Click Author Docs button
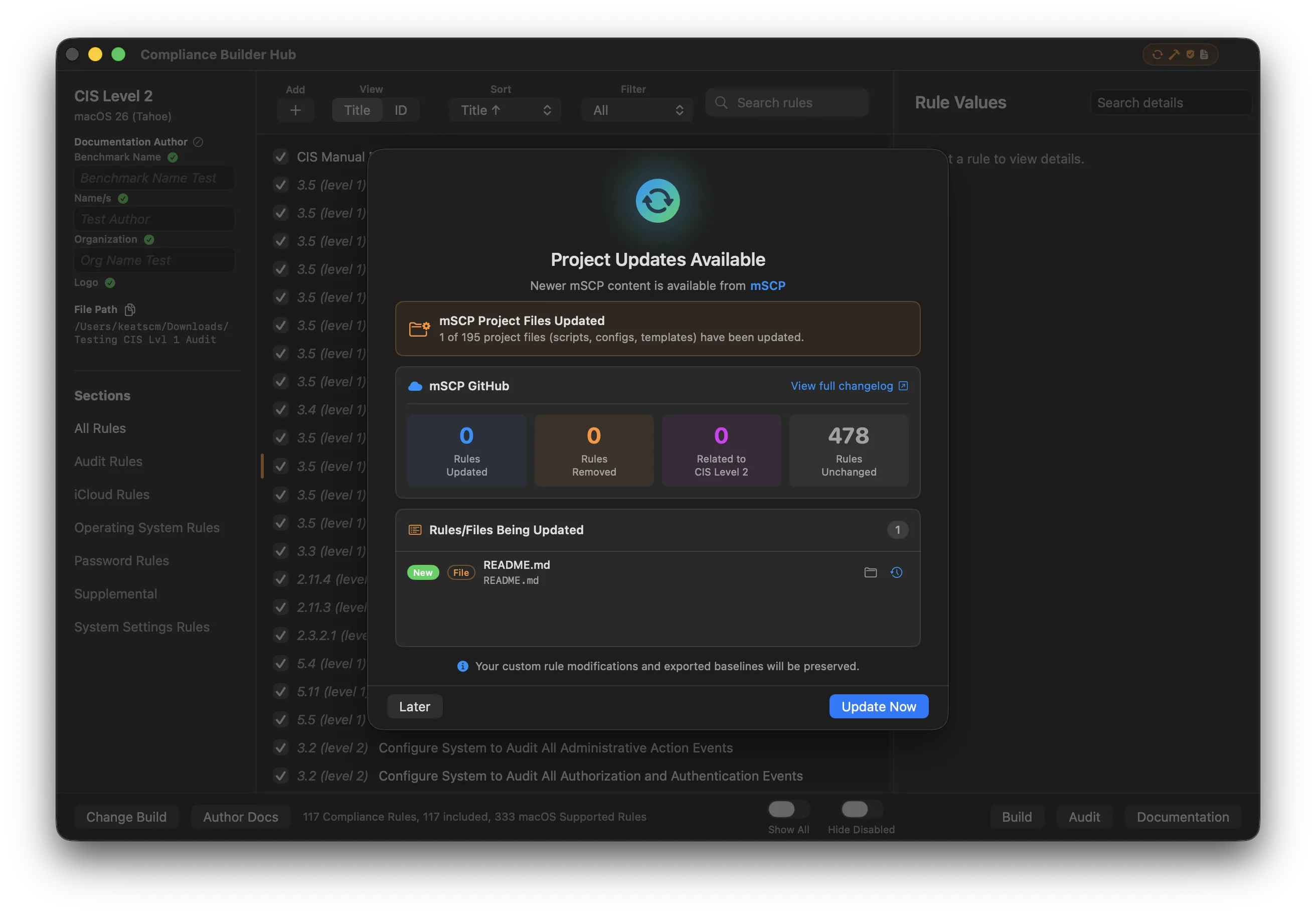This screenshot has height=915, width=1316. [240, 817]
